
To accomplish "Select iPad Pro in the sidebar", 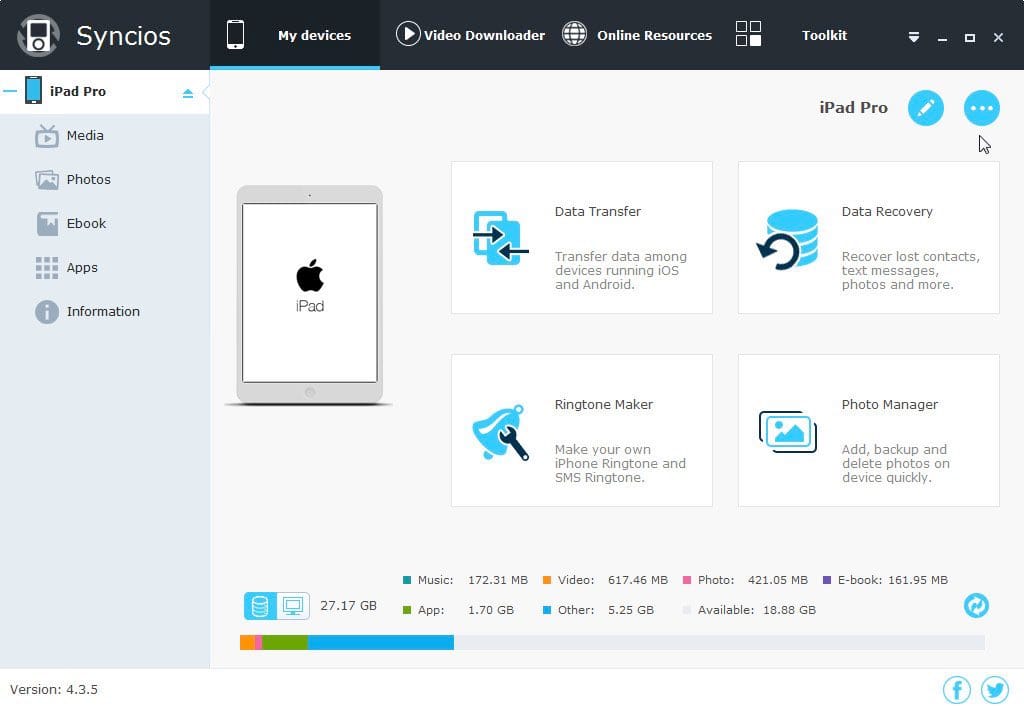I will [104, 91].
